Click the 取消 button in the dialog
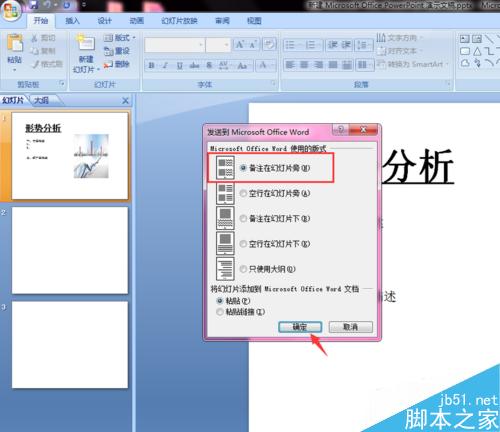 [351, 327]
